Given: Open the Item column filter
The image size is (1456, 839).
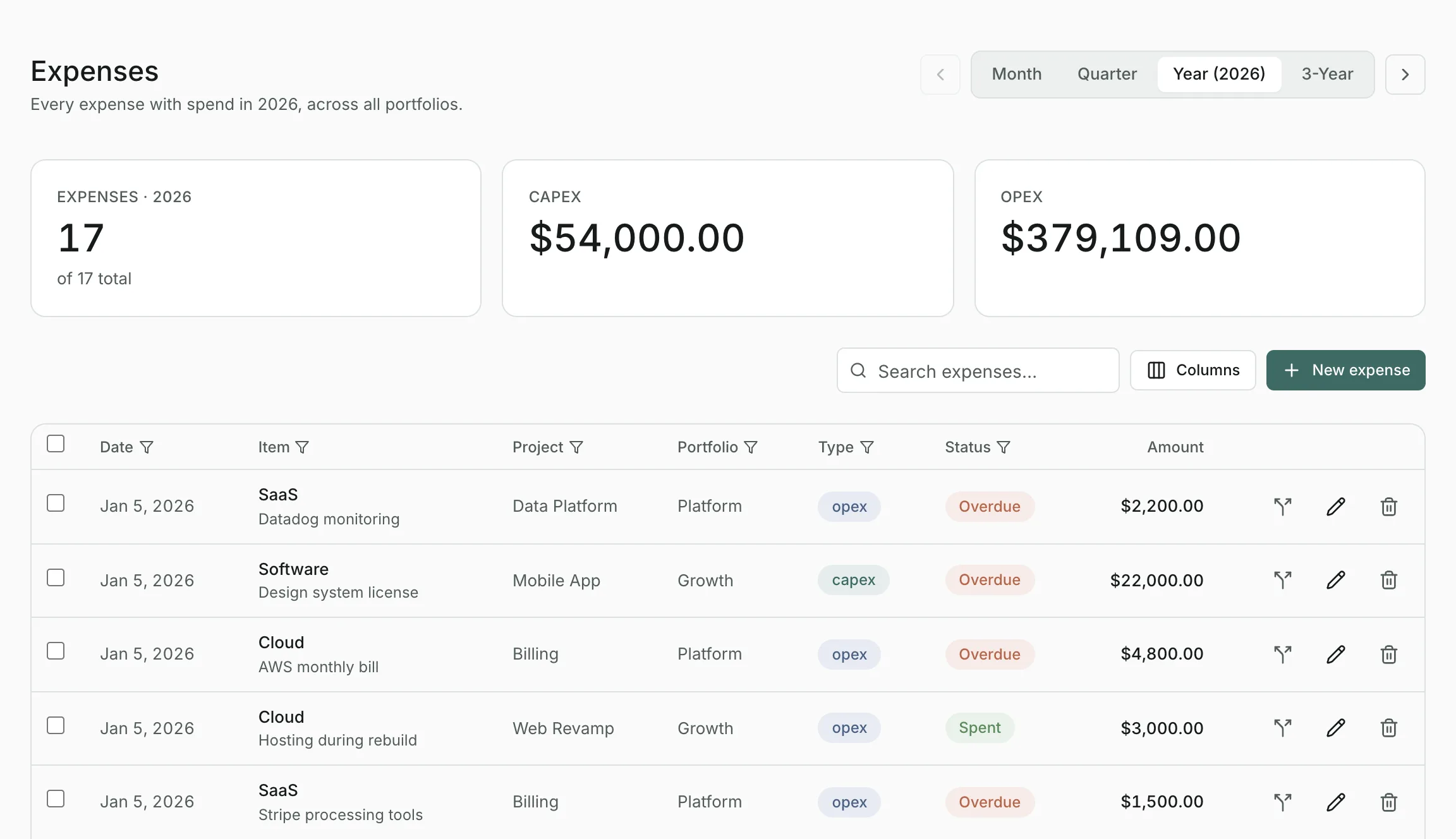Looking at the screenshot, I should [303, 447].
